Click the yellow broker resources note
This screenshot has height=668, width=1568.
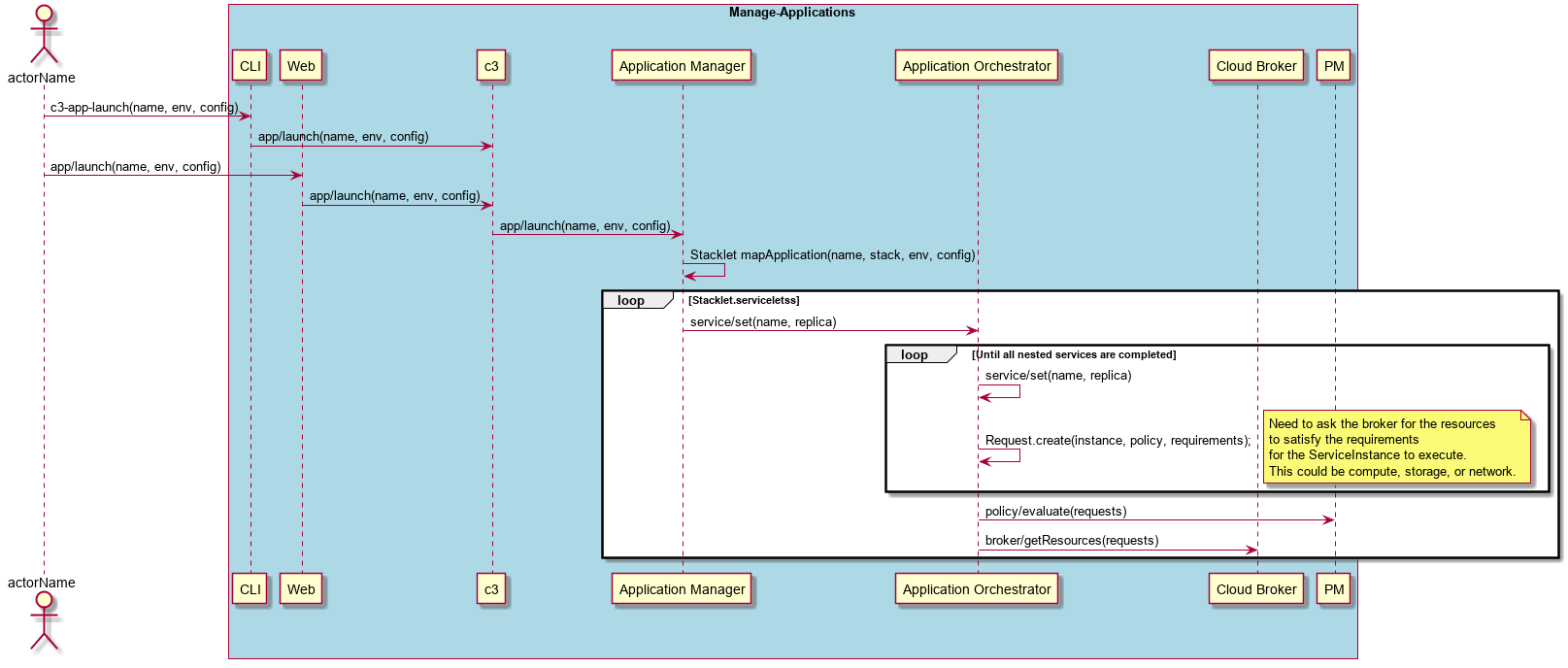tap(1396, 447)
